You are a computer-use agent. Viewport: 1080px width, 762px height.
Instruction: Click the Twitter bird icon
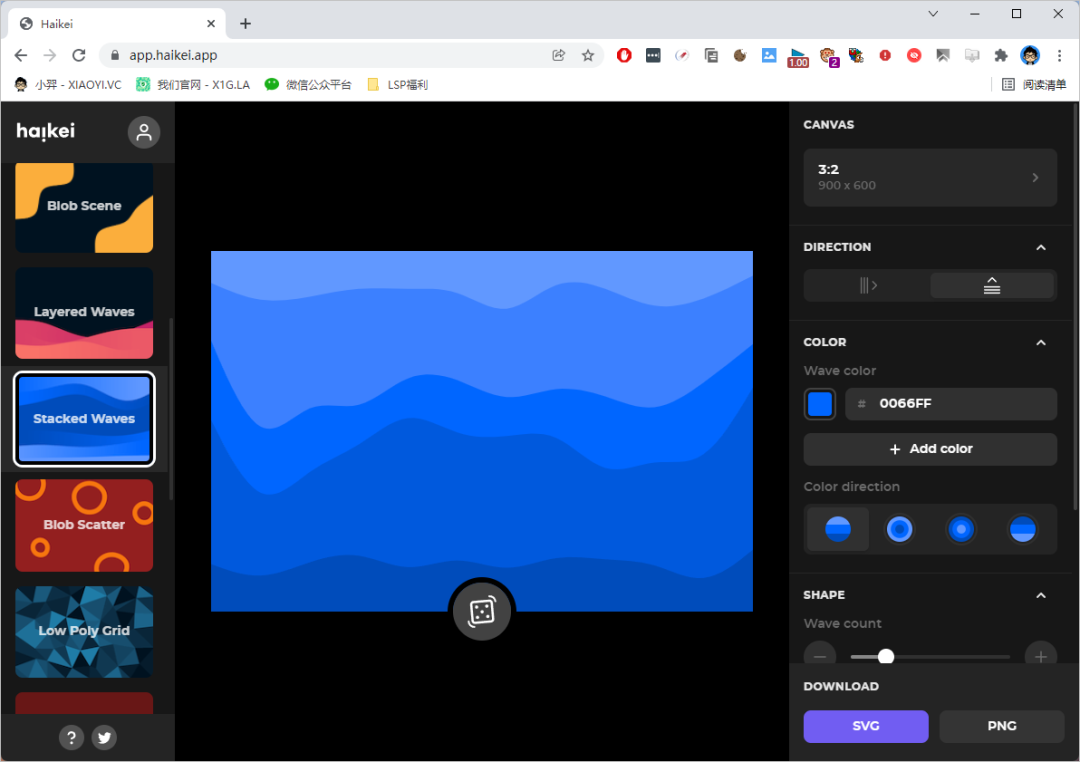pos(104,737)
